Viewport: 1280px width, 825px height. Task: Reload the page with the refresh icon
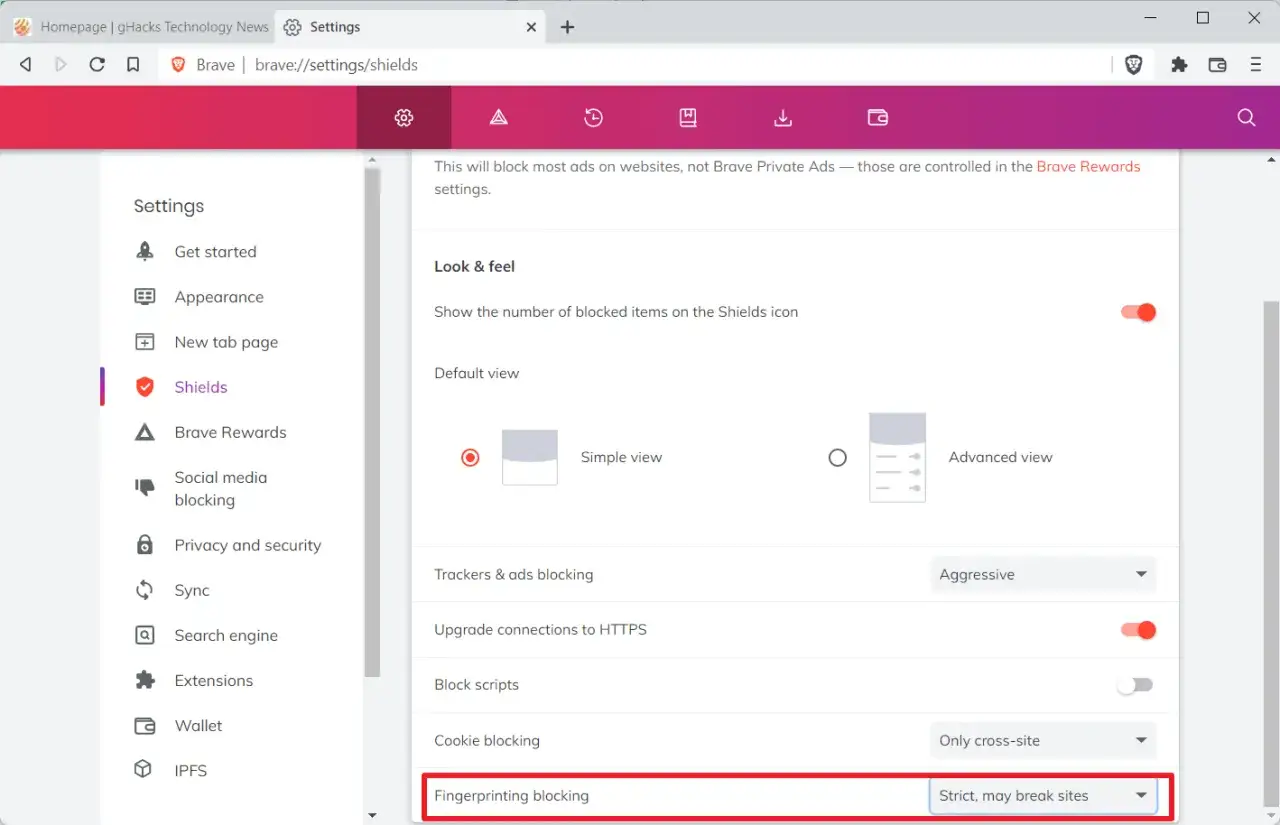[97, 65]
